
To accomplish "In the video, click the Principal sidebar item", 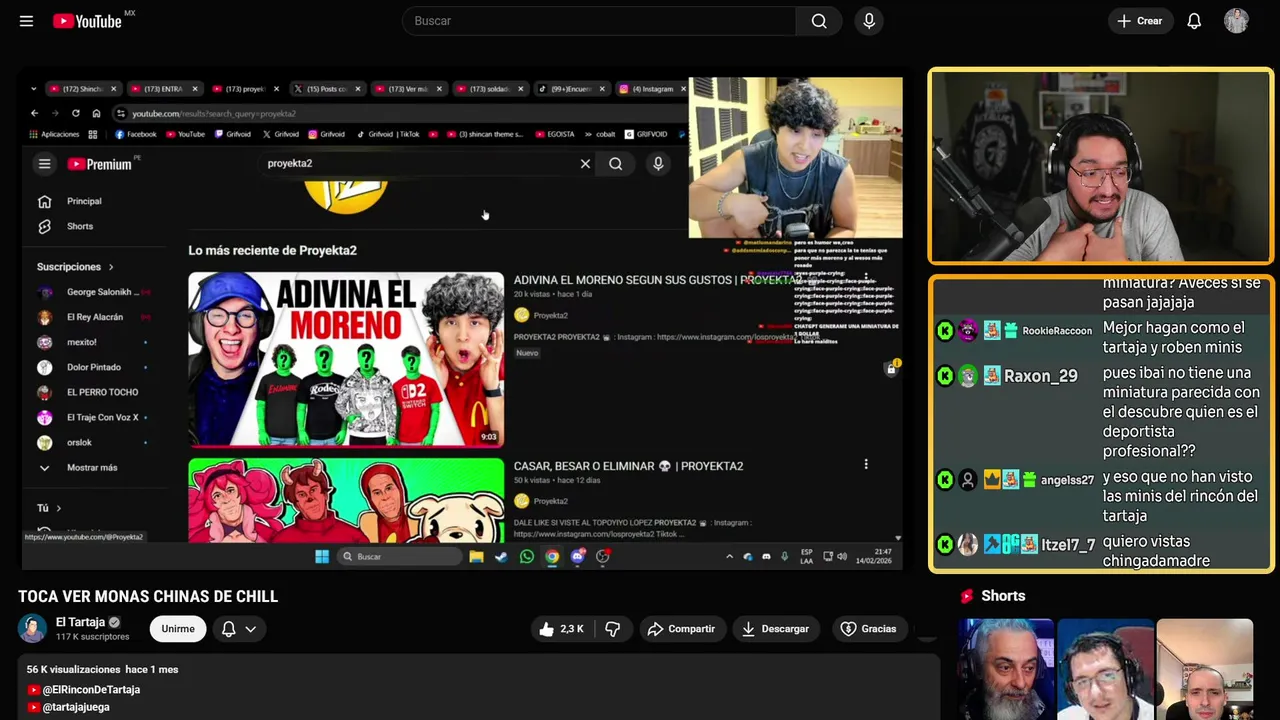I will 84,201.
